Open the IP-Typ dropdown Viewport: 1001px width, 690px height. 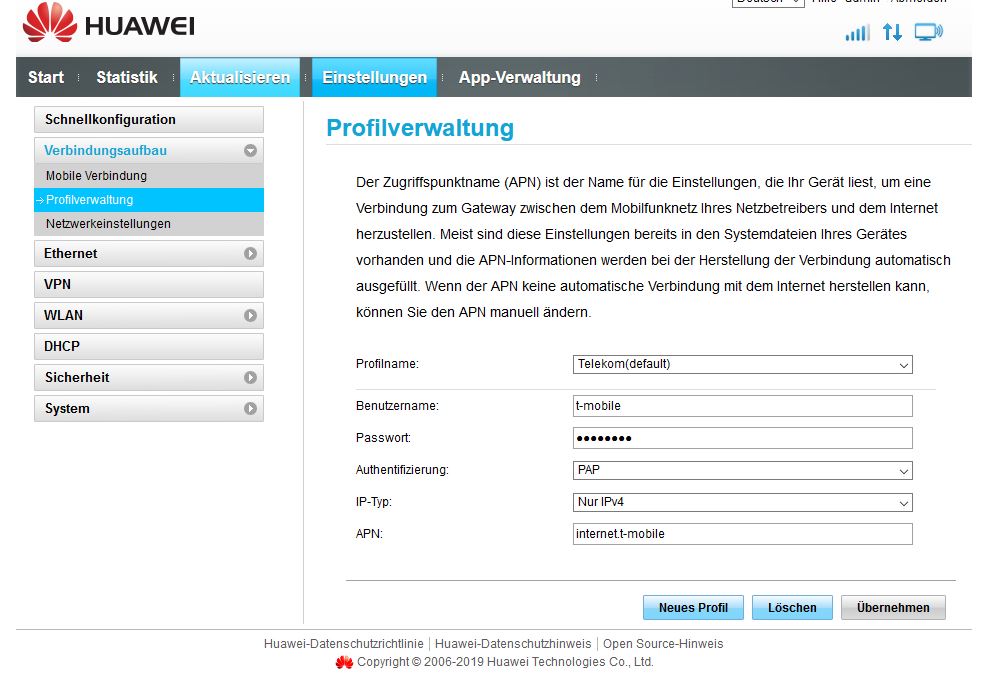click(x=742, y=502)
